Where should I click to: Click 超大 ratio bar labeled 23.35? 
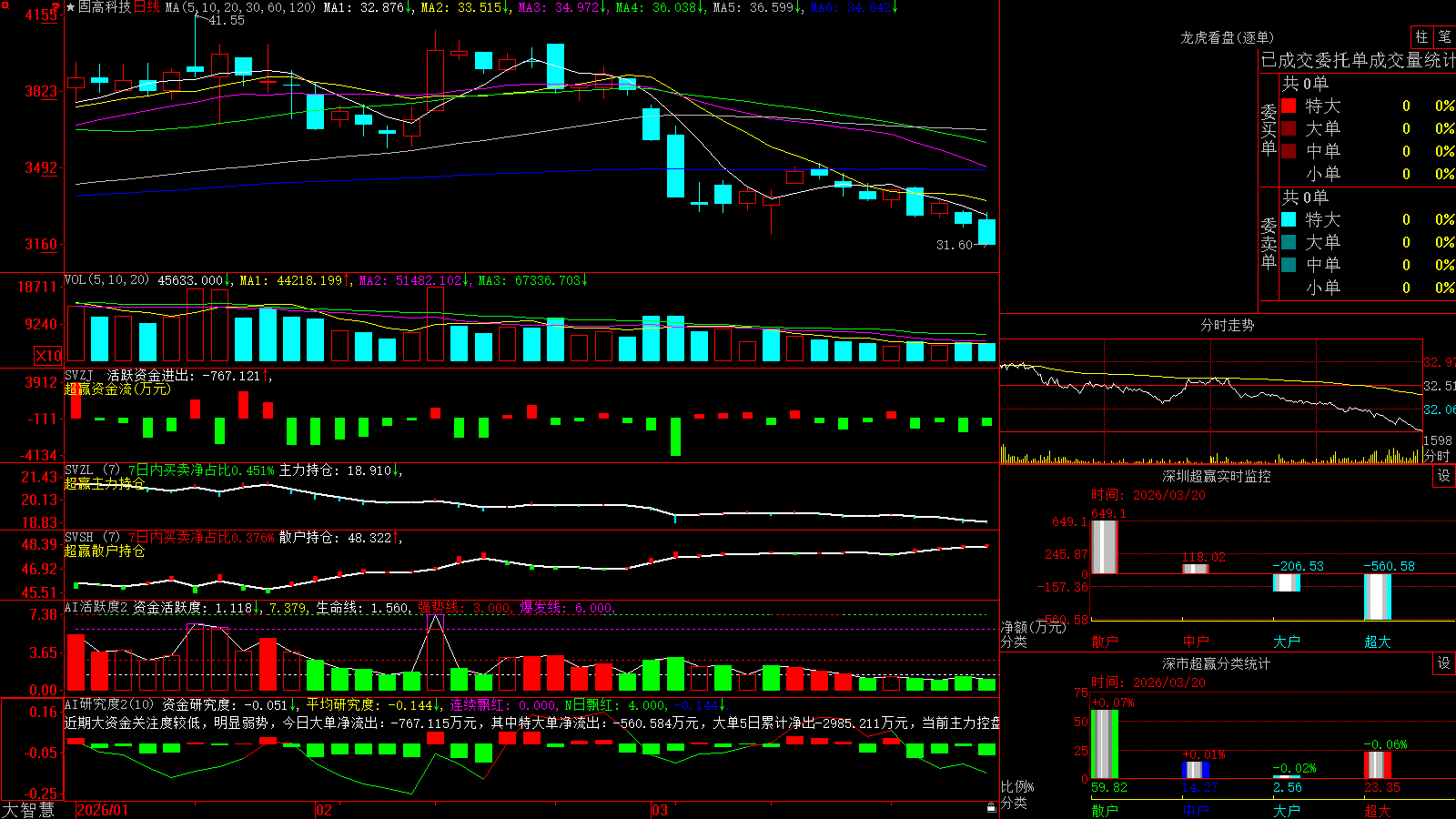coord(1378,765)
